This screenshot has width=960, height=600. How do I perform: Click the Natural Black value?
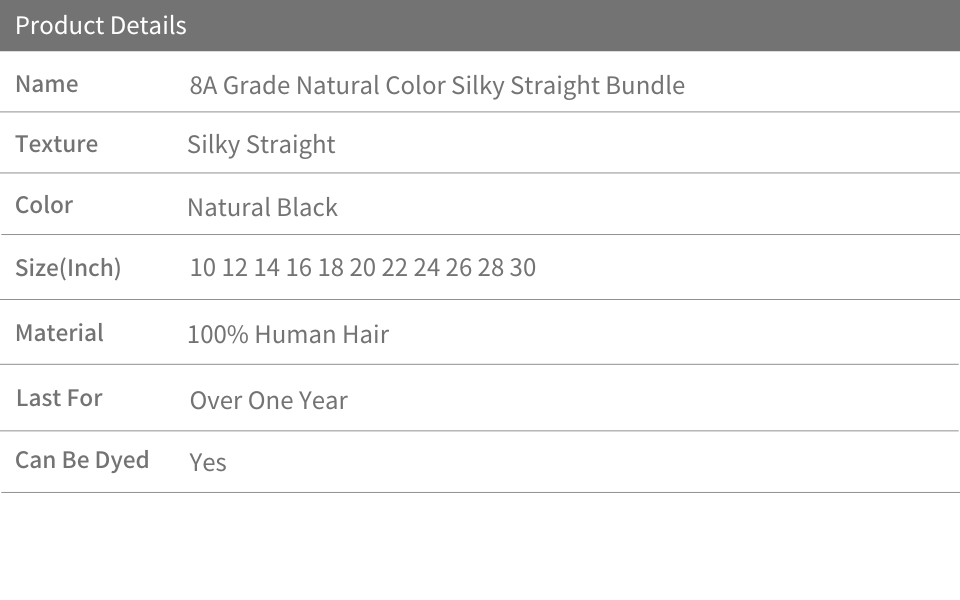click(263, 208)
